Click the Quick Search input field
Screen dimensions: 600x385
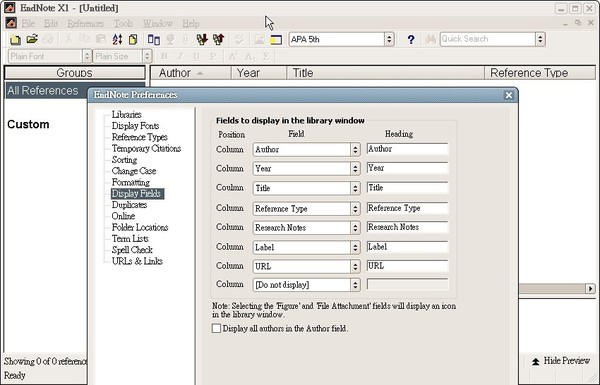[488, 39]
